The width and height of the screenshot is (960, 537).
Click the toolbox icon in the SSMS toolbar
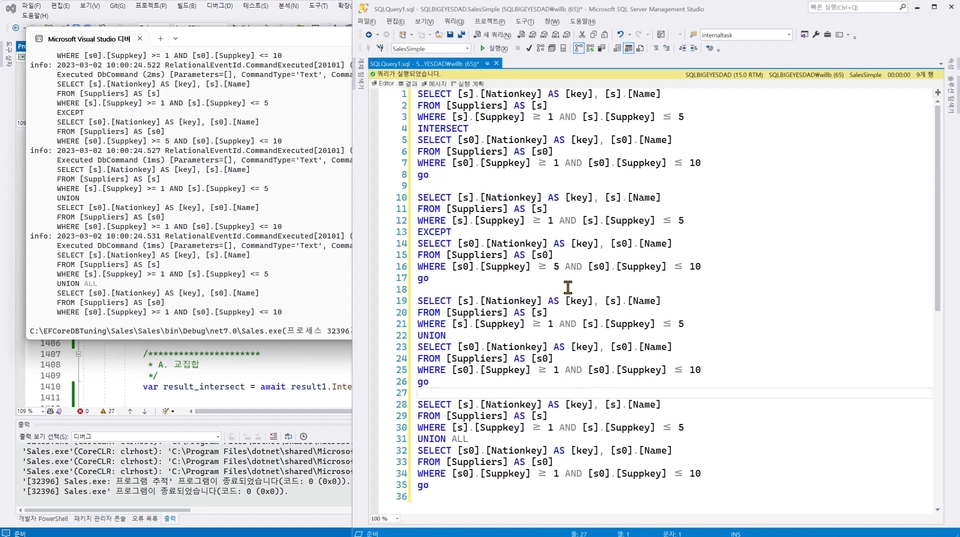click(827, 35)
